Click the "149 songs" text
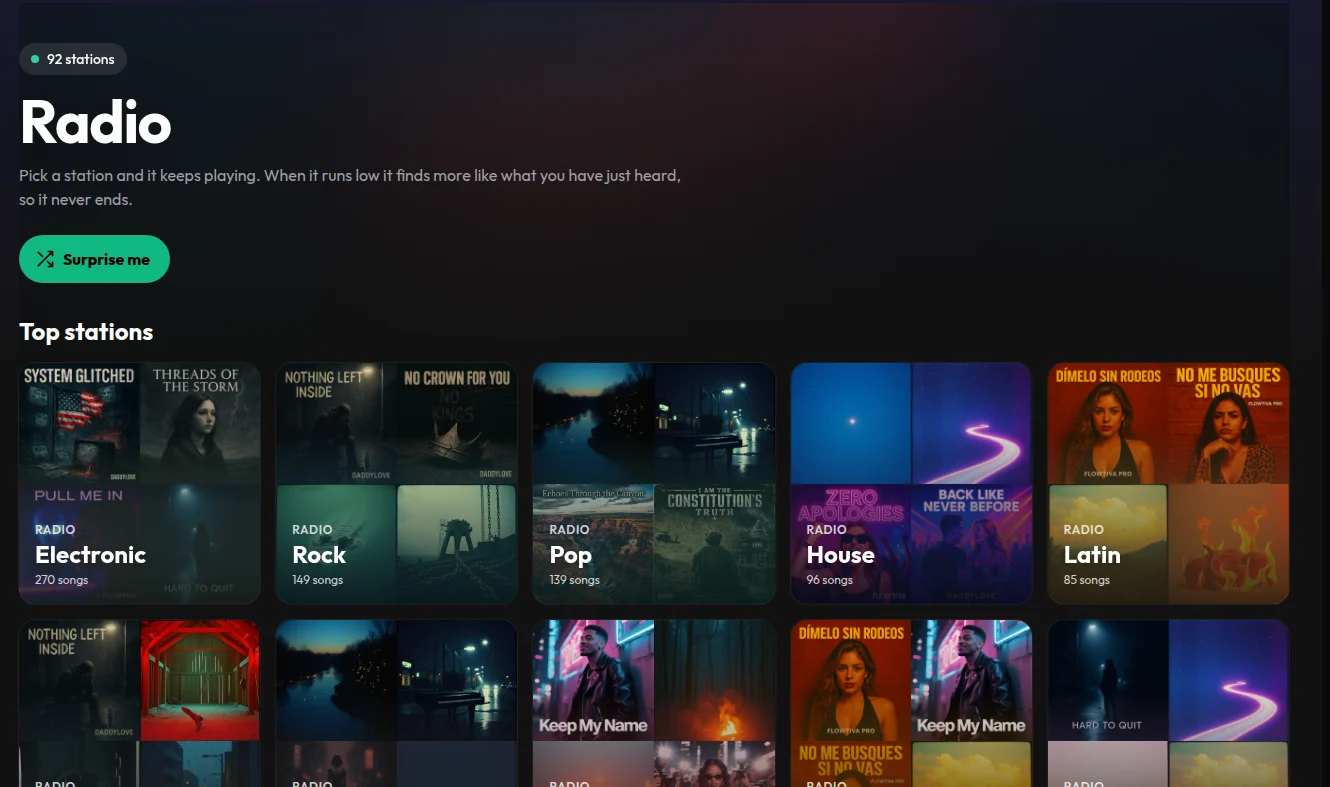This screenshot has height=787, width=1330. pos(318,580)
